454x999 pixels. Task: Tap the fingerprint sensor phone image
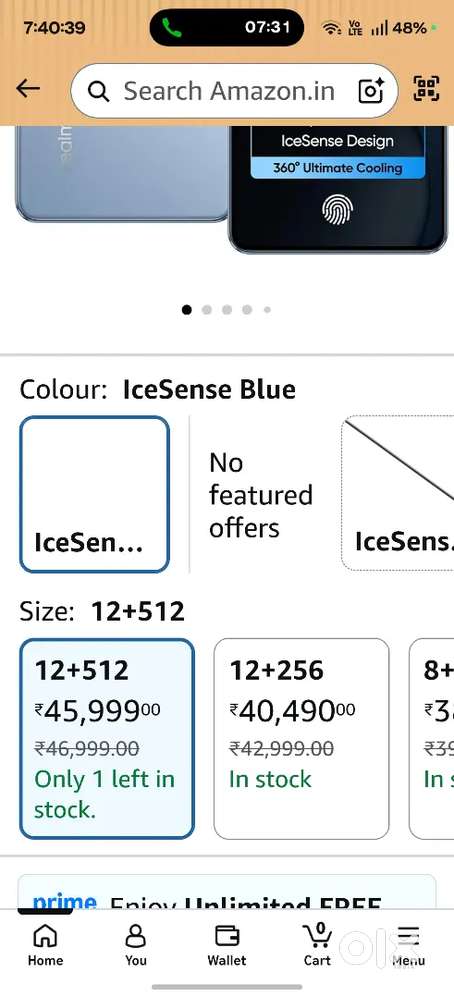pos(338,189)
